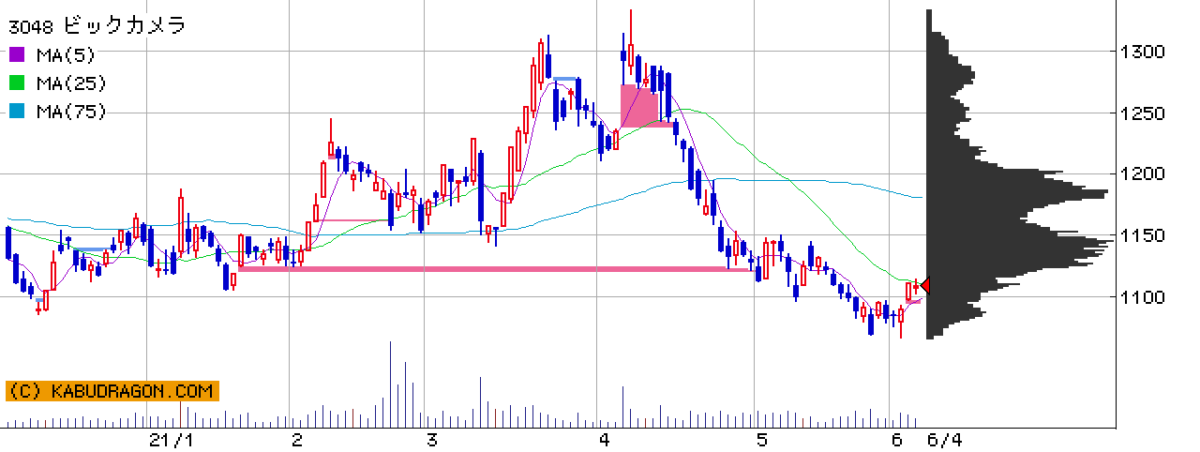Click the 6/4 date label
Viewport: 1200px width, 452px height.
click(x=944, y=440)
